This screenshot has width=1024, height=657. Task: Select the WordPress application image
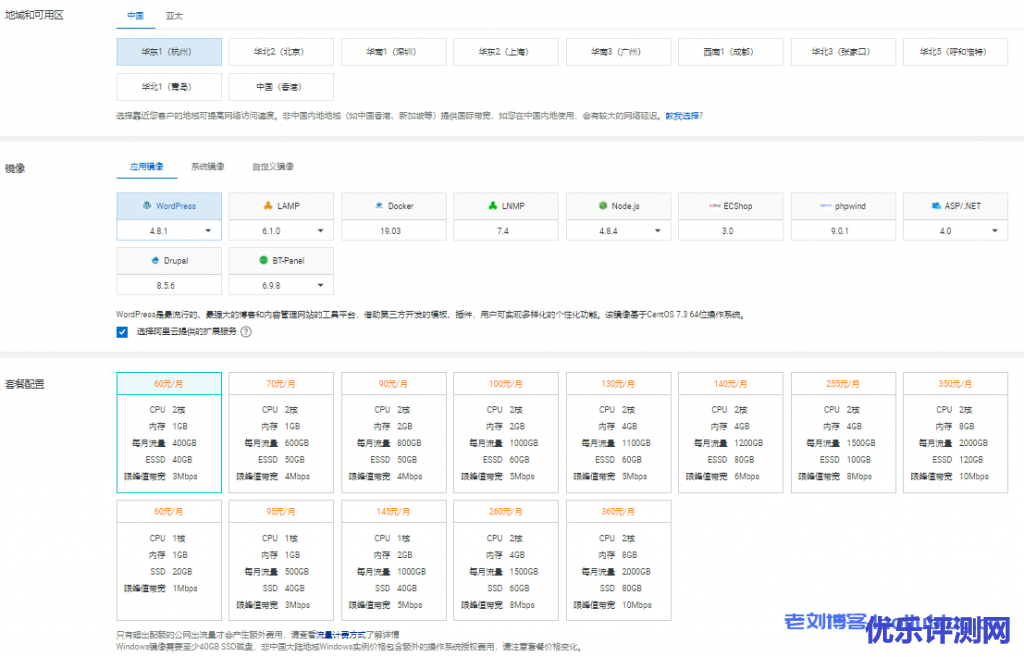tap(168, 206)
